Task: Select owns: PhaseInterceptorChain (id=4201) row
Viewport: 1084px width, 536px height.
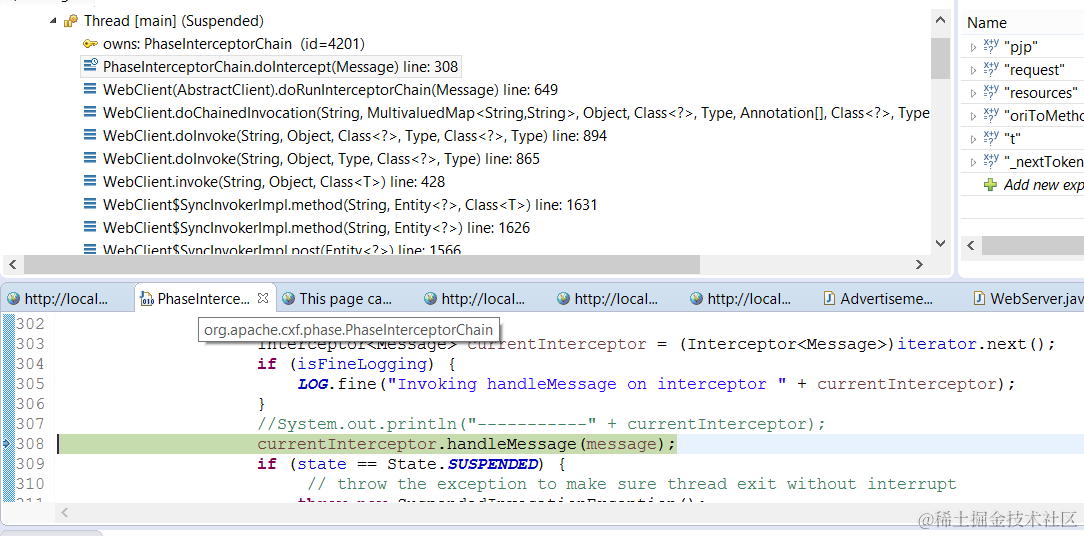Action: click(234, 44)
